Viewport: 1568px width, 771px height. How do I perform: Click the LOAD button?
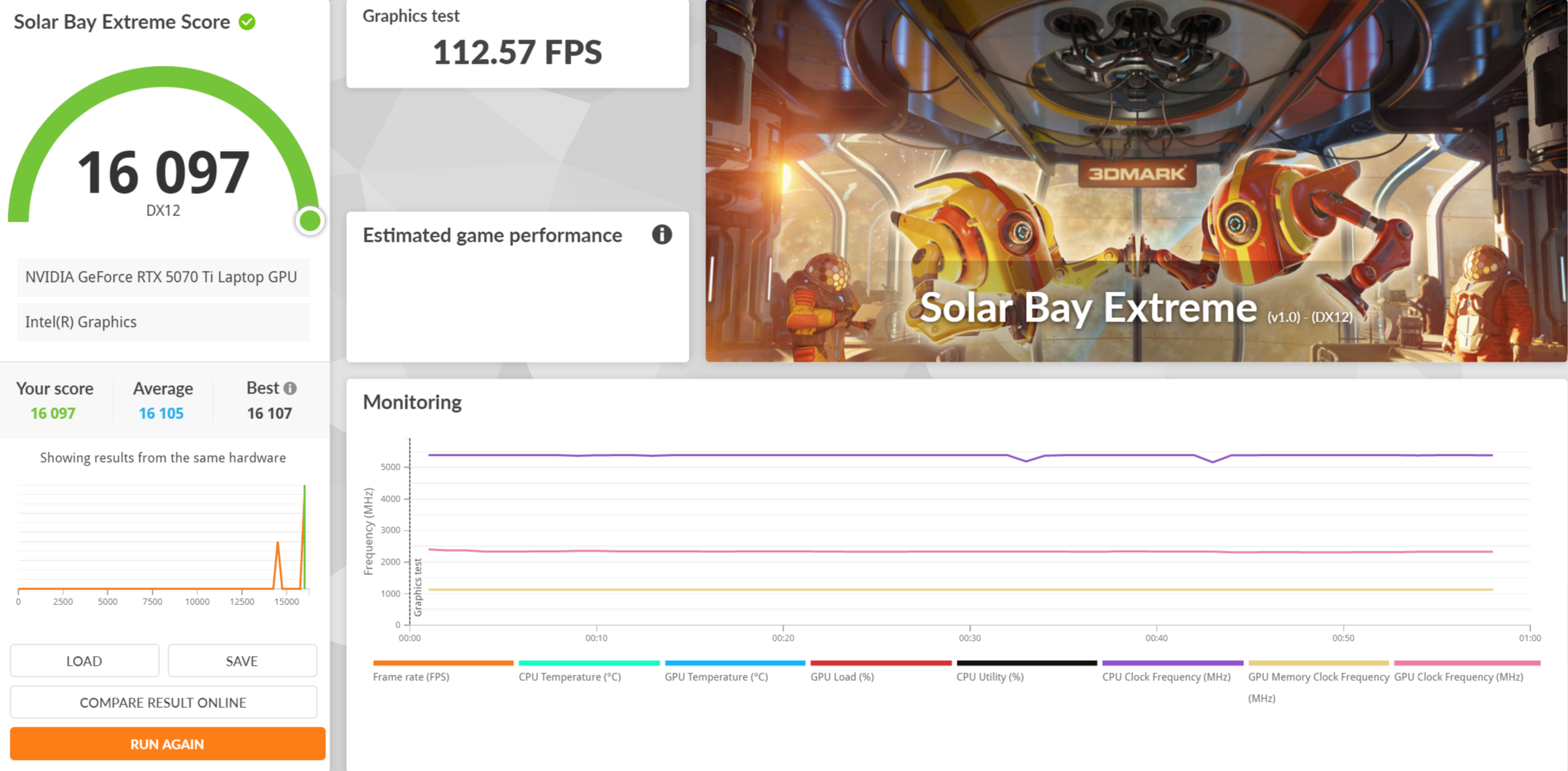pyautogui.click(x=84, y=661)
